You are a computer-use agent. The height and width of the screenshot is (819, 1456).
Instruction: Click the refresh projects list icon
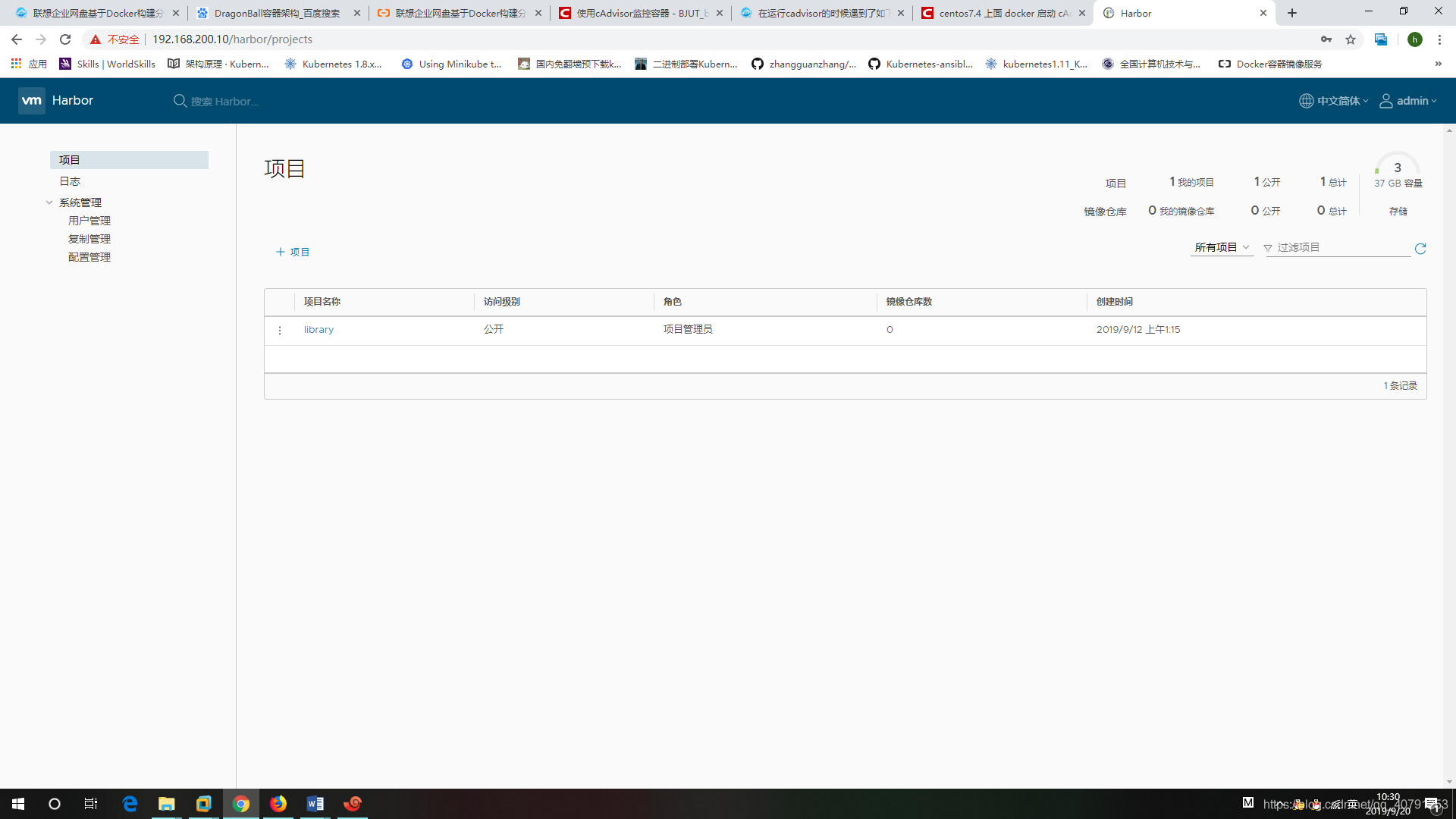click(x=1420, y=249)
